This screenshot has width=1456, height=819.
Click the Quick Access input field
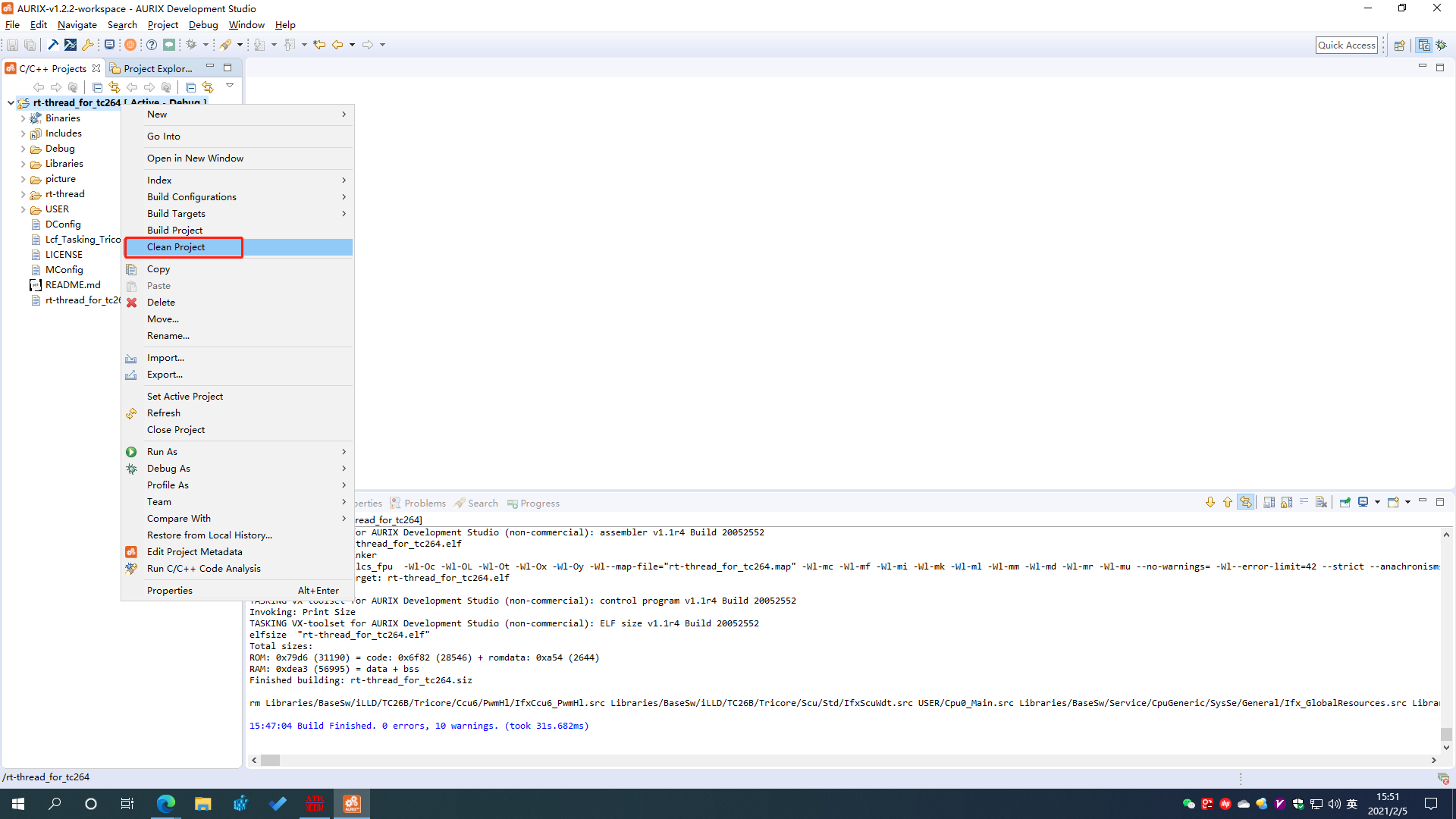click(x=1347, y=45)
